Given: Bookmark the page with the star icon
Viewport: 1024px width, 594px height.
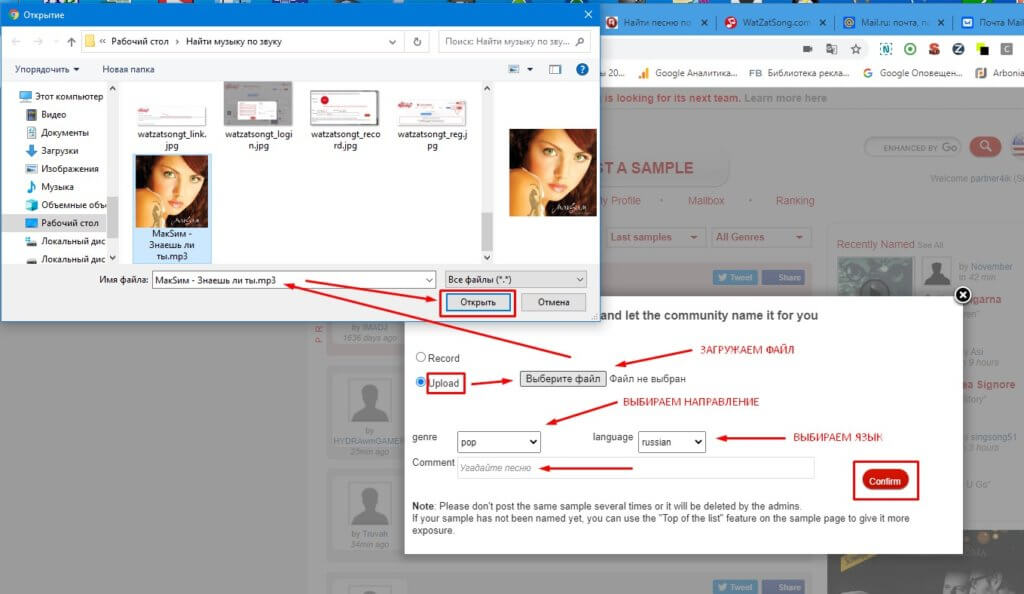Looking at the screenshot, I should pyautogui.click(x=856, y=48).
